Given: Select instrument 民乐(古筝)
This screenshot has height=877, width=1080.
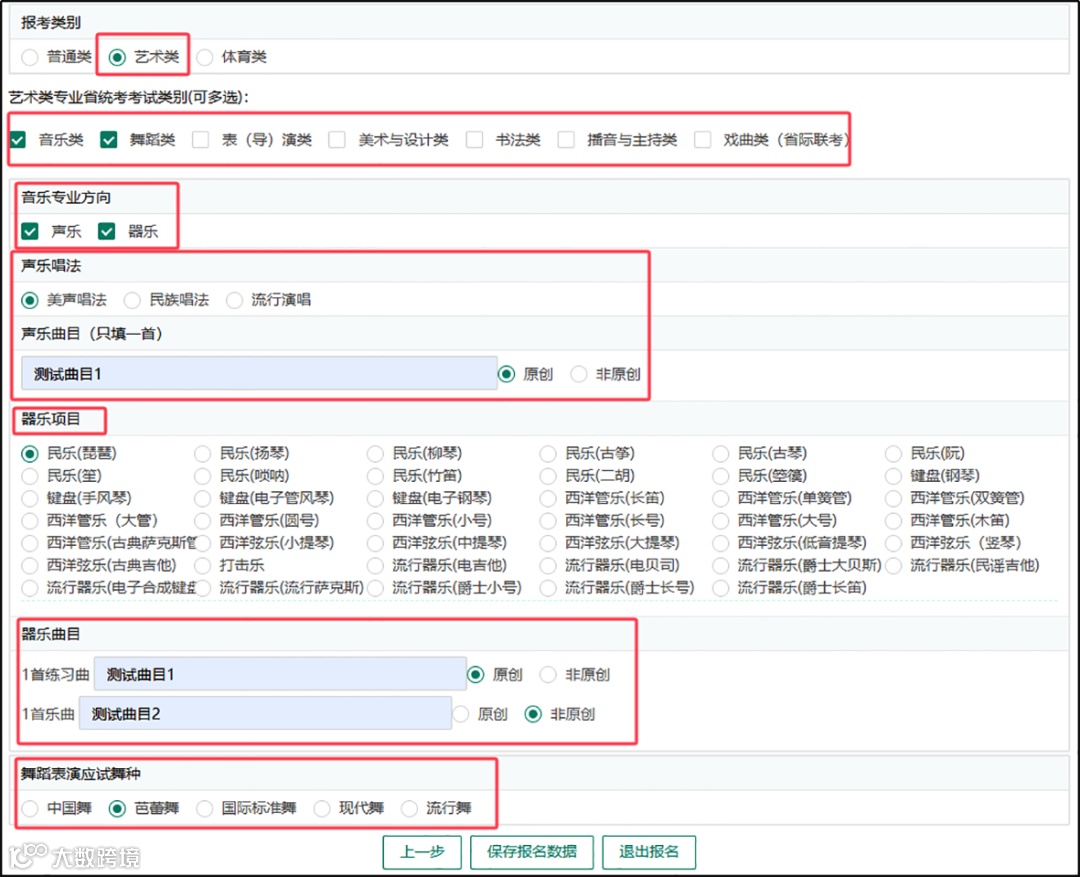Looking at the screenshot, I should 548,454.
